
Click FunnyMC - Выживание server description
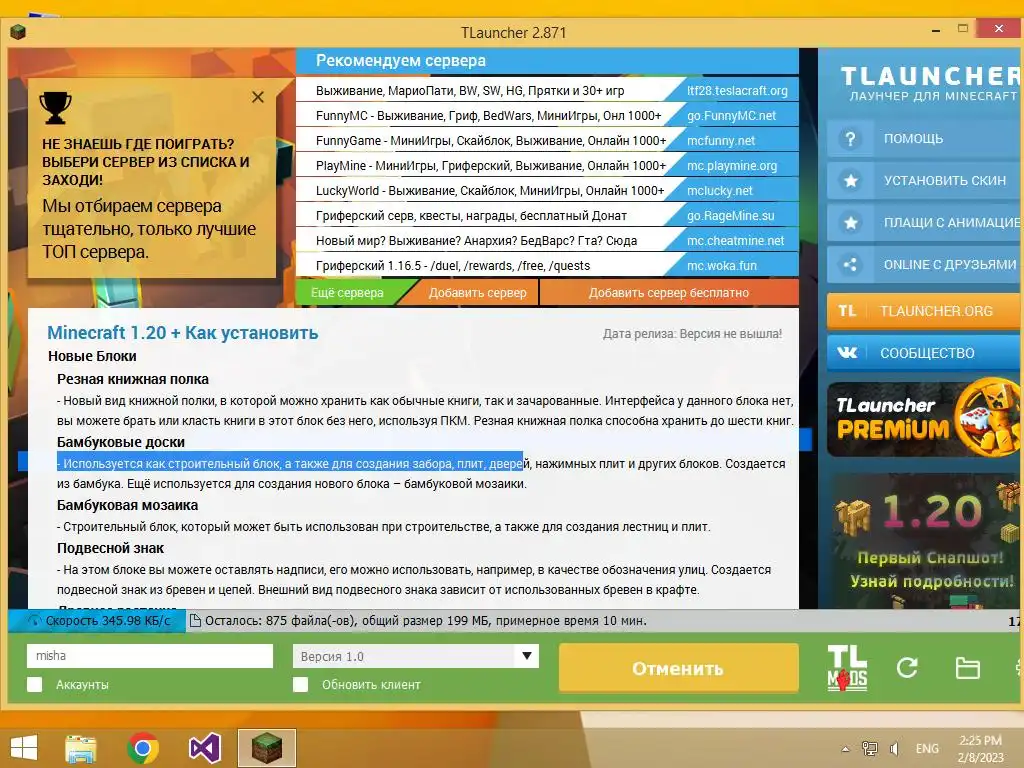488,116
